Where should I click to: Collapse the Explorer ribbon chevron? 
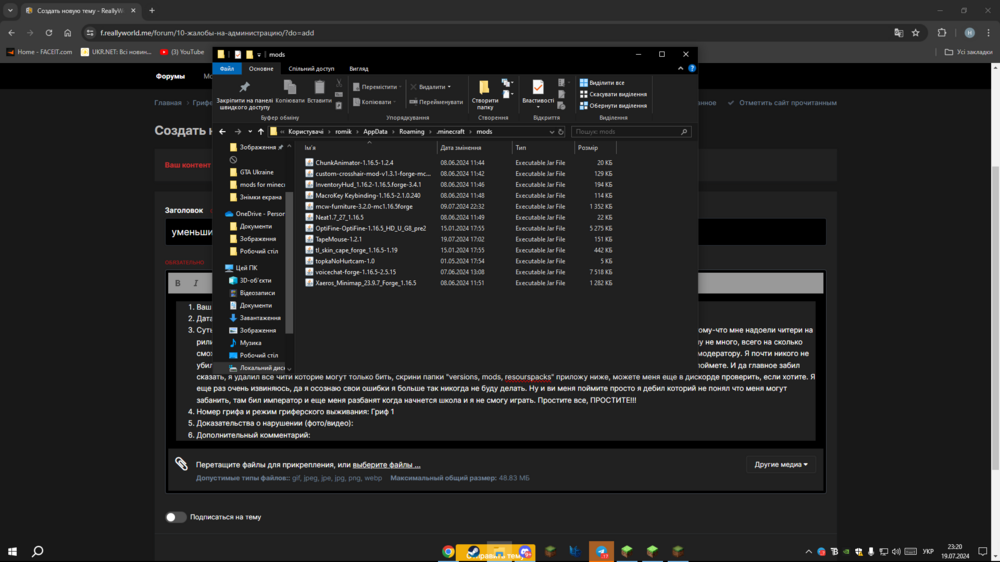pos(680,68)
